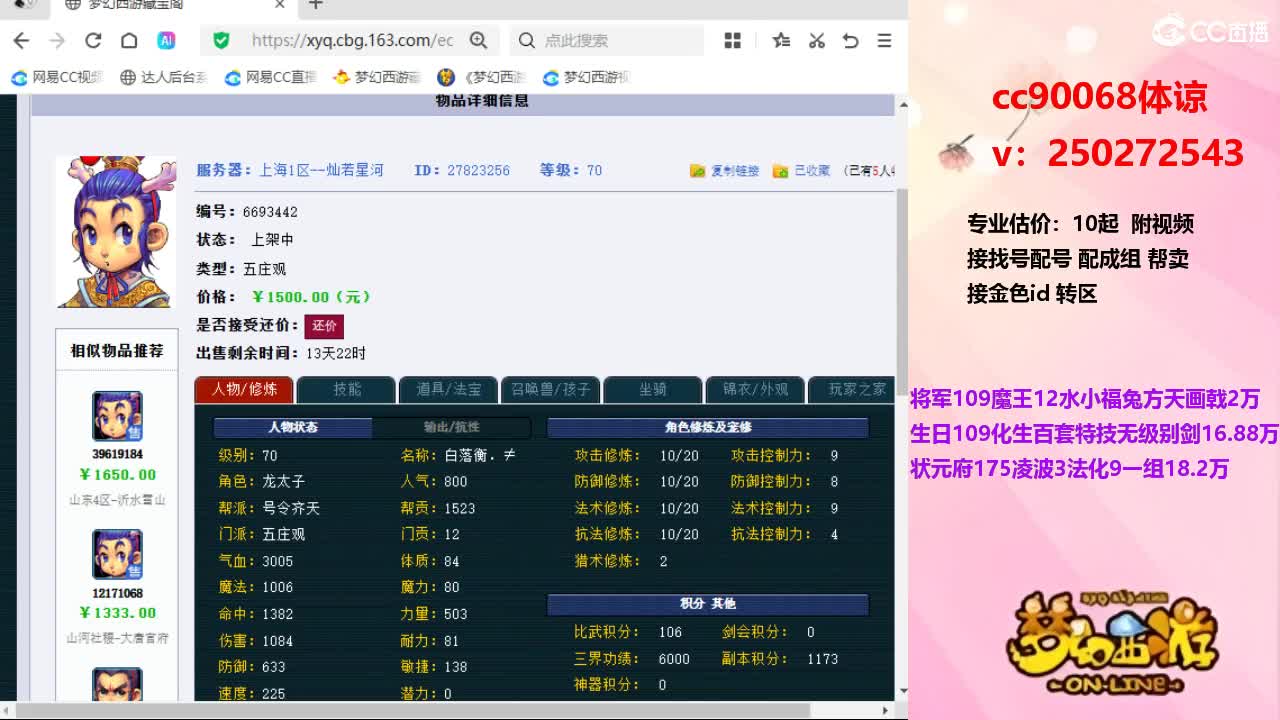Open the 坐骑 tab
The width and height of the screenshot is (1280, 720).
click(653, 389)
